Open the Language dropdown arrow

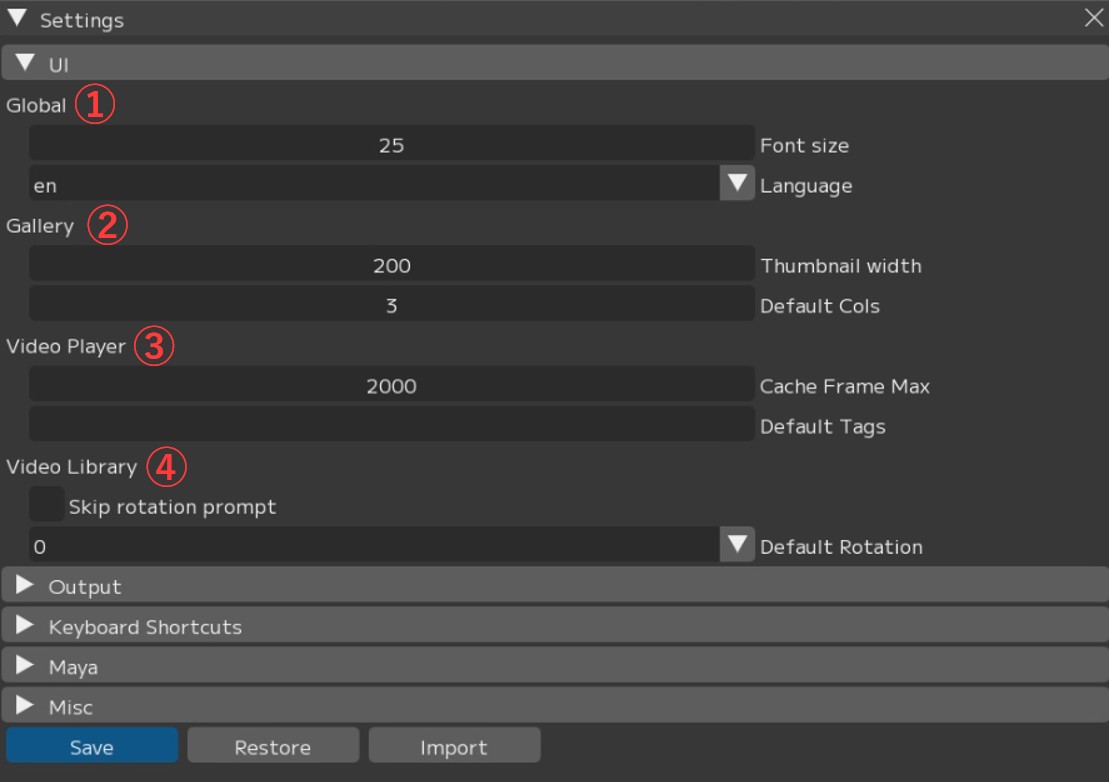[738, 184]
